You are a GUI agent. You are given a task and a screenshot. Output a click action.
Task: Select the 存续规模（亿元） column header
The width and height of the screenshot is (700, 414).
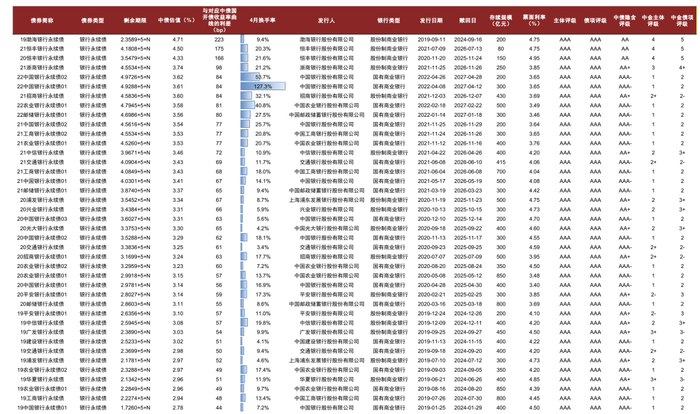(x=501, y=21)
